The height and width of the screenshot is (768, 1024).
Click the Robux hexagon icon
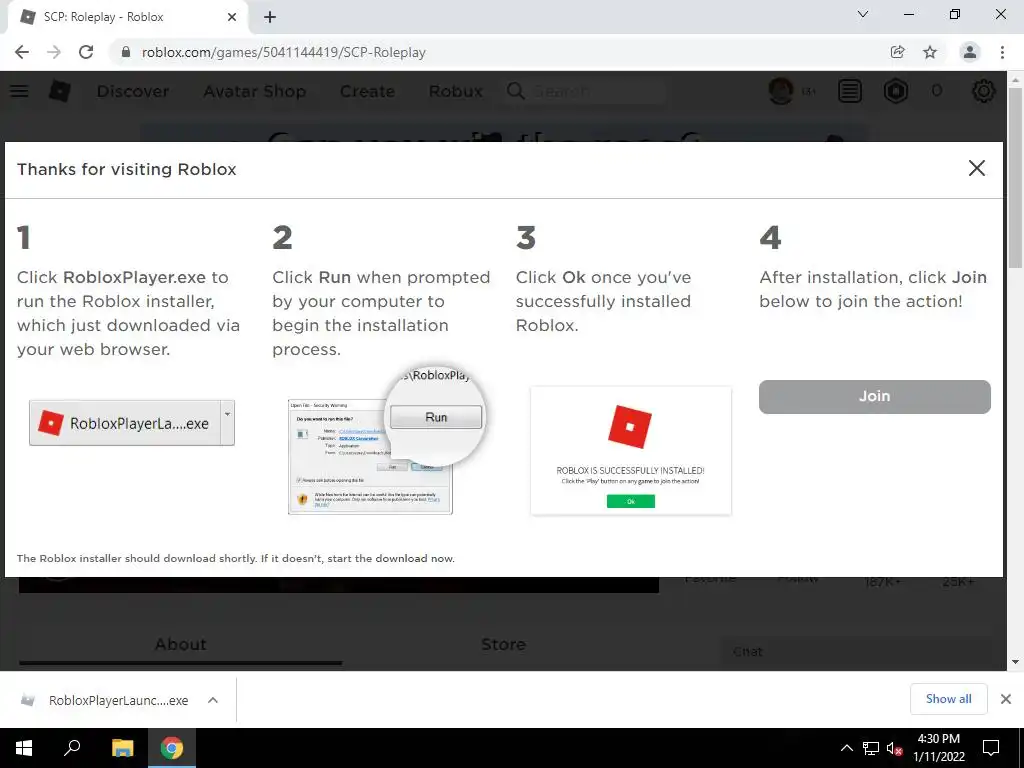coord(896,91)
